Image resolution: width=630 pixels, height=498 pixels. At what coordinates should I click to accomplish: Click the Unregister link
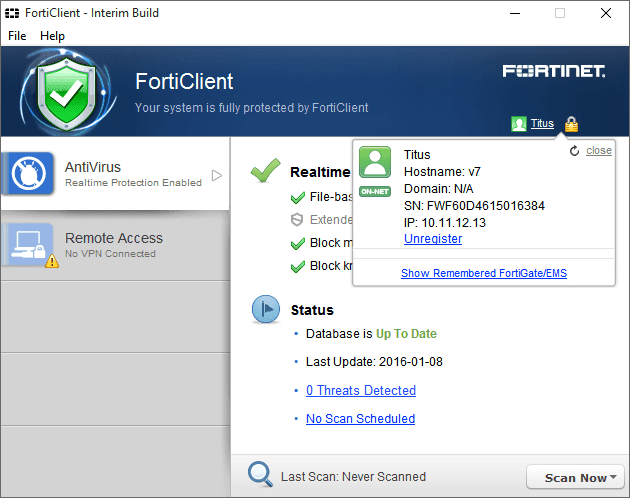[433, 239]
